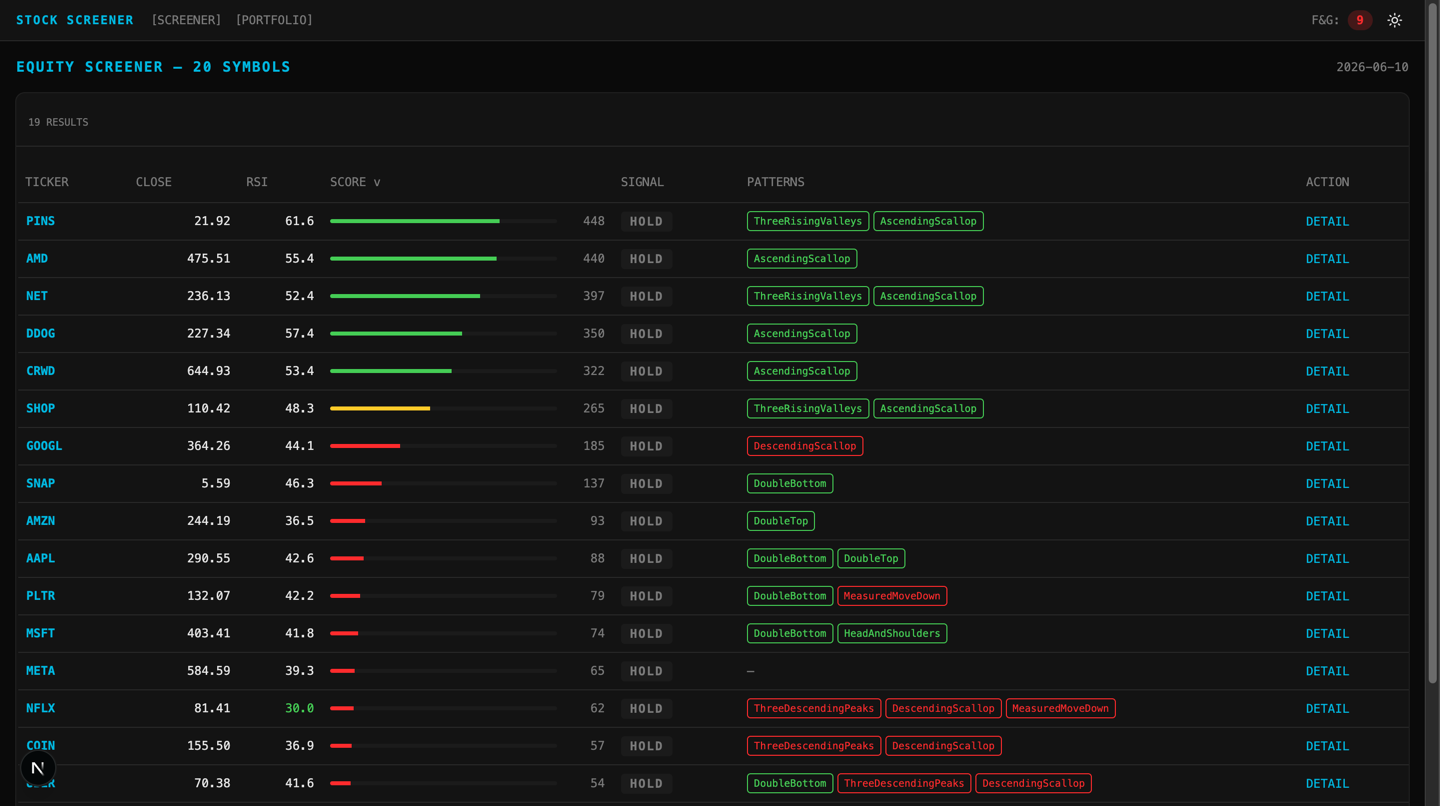Viewport: 1440px width, 806px height.
Task: Click HOLD signal badge in PINS row
Action: tap(646, 221)
